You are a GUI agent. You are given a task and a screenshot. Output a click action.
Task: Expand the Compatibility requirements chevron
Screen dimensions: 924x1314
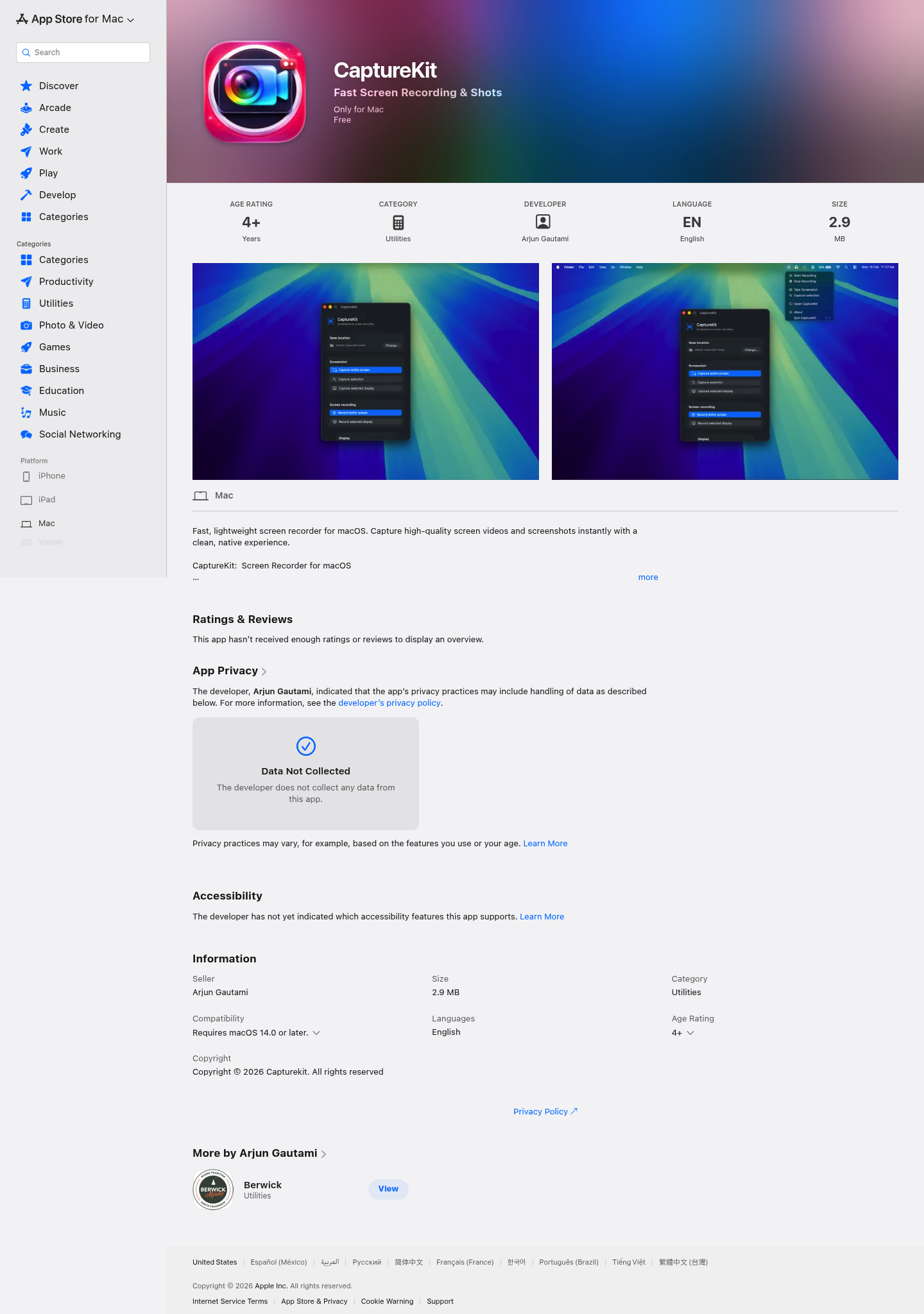[316, 1033]
